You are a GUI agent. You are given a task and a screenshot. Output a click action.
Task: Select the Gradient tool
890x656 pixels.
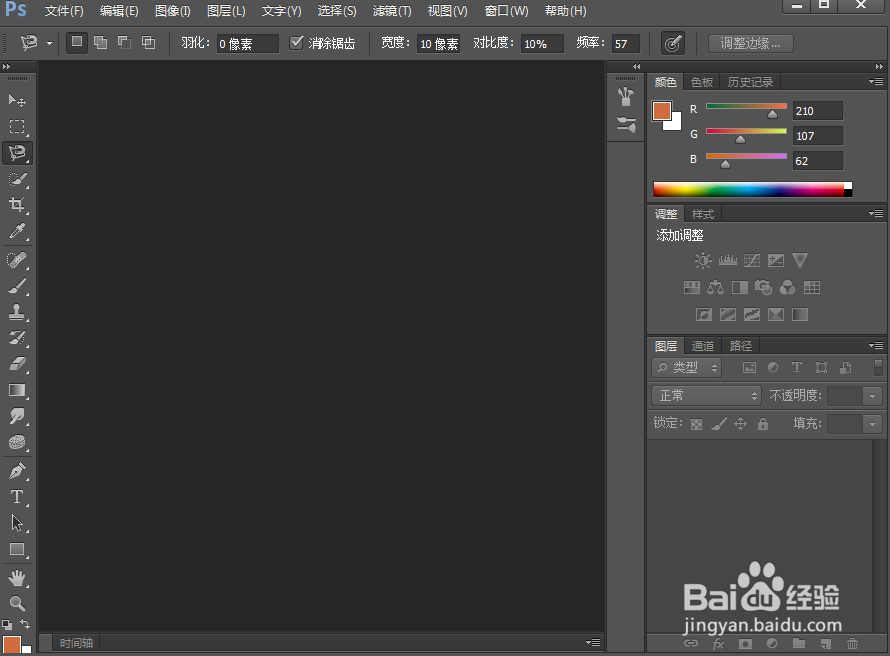(x=17, y=390)
